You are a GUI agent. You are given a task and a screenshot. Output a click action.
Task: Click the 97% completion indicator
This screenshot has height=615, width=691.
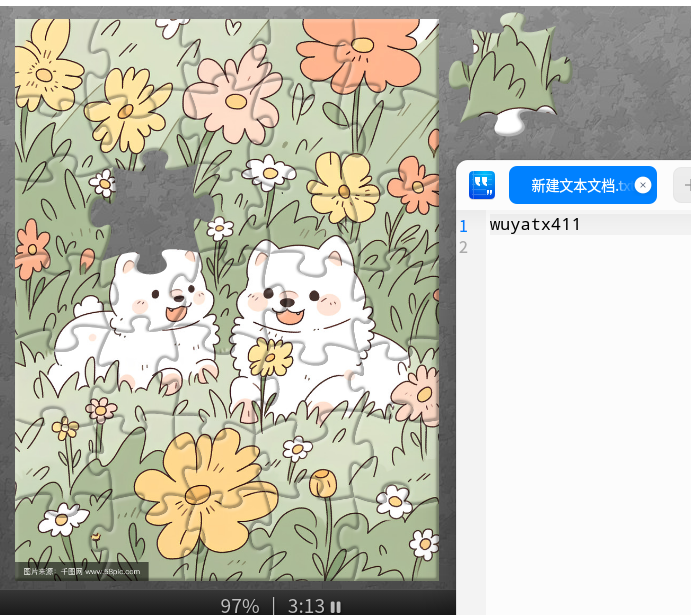pos(240,606)
